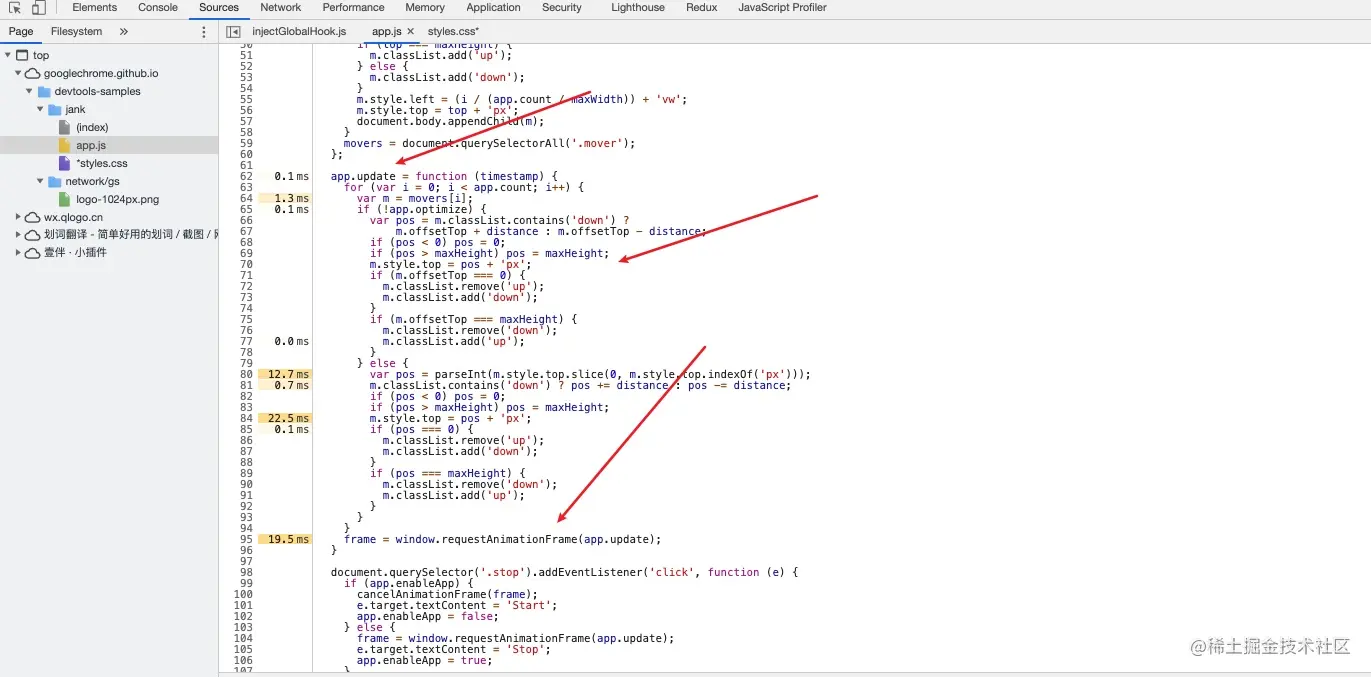Screen dimensions: 1371x677
Task: Select the googlechrome.github.io domain row
Action: point(101,73)
